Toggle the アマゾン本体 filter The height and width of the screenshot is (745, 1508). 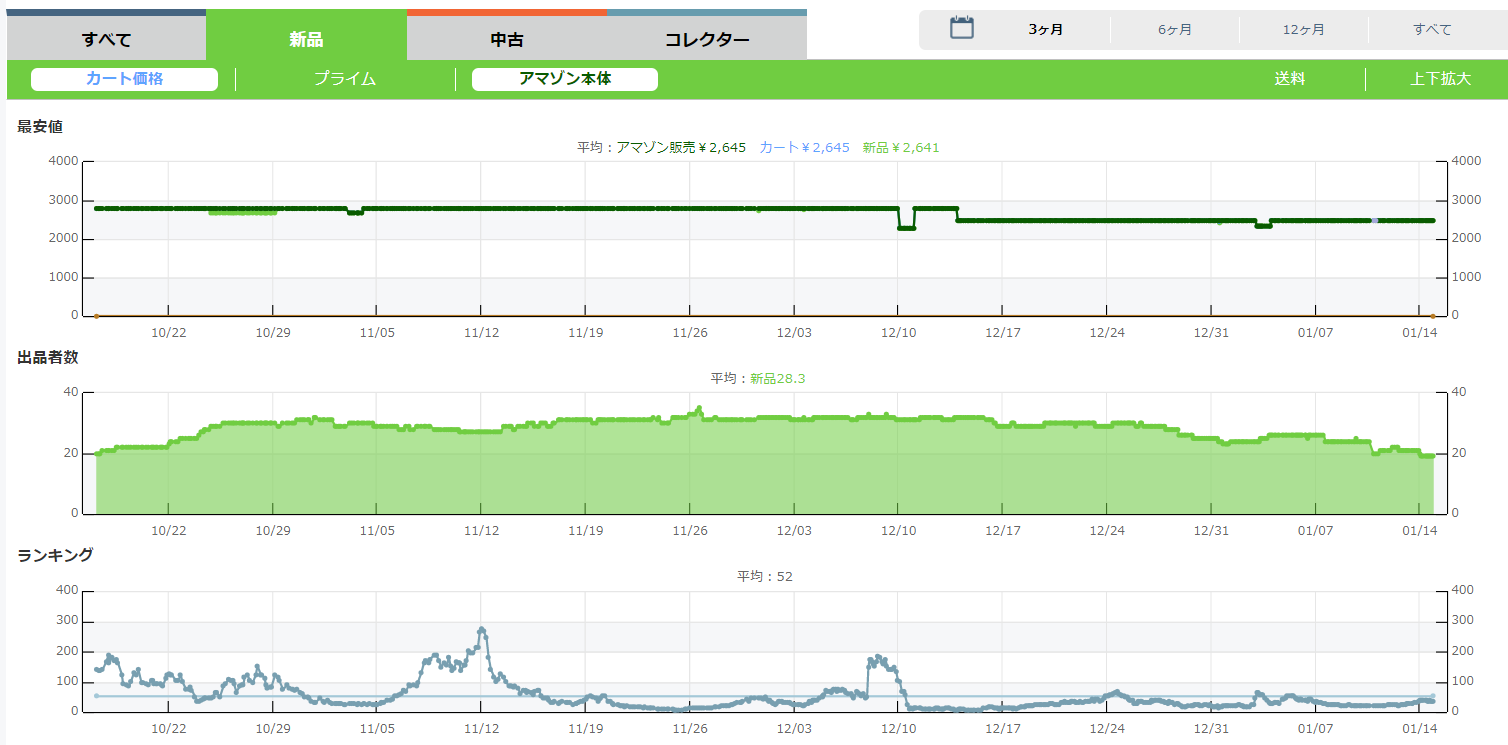[x=565, y=79]
